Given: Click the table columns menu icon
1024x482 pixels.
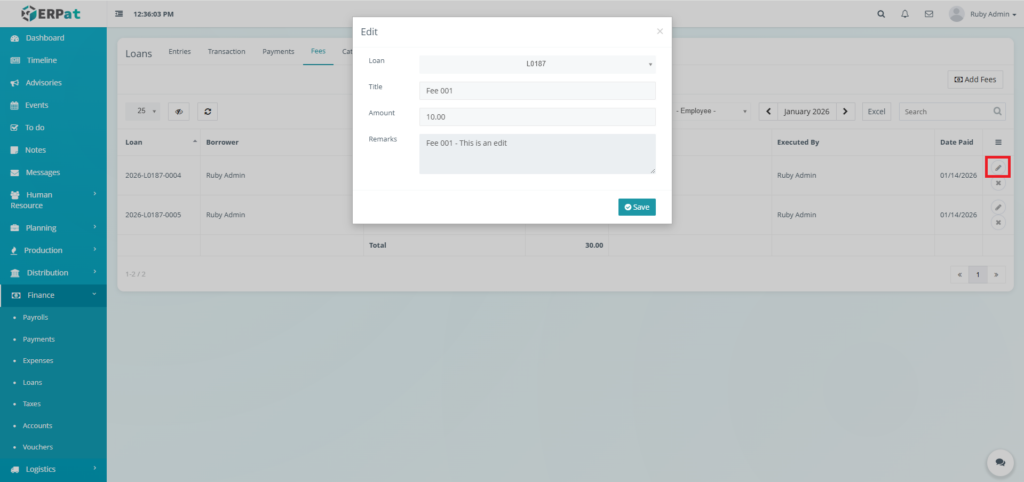Looking at the screenshot, I should coord(998,142).
